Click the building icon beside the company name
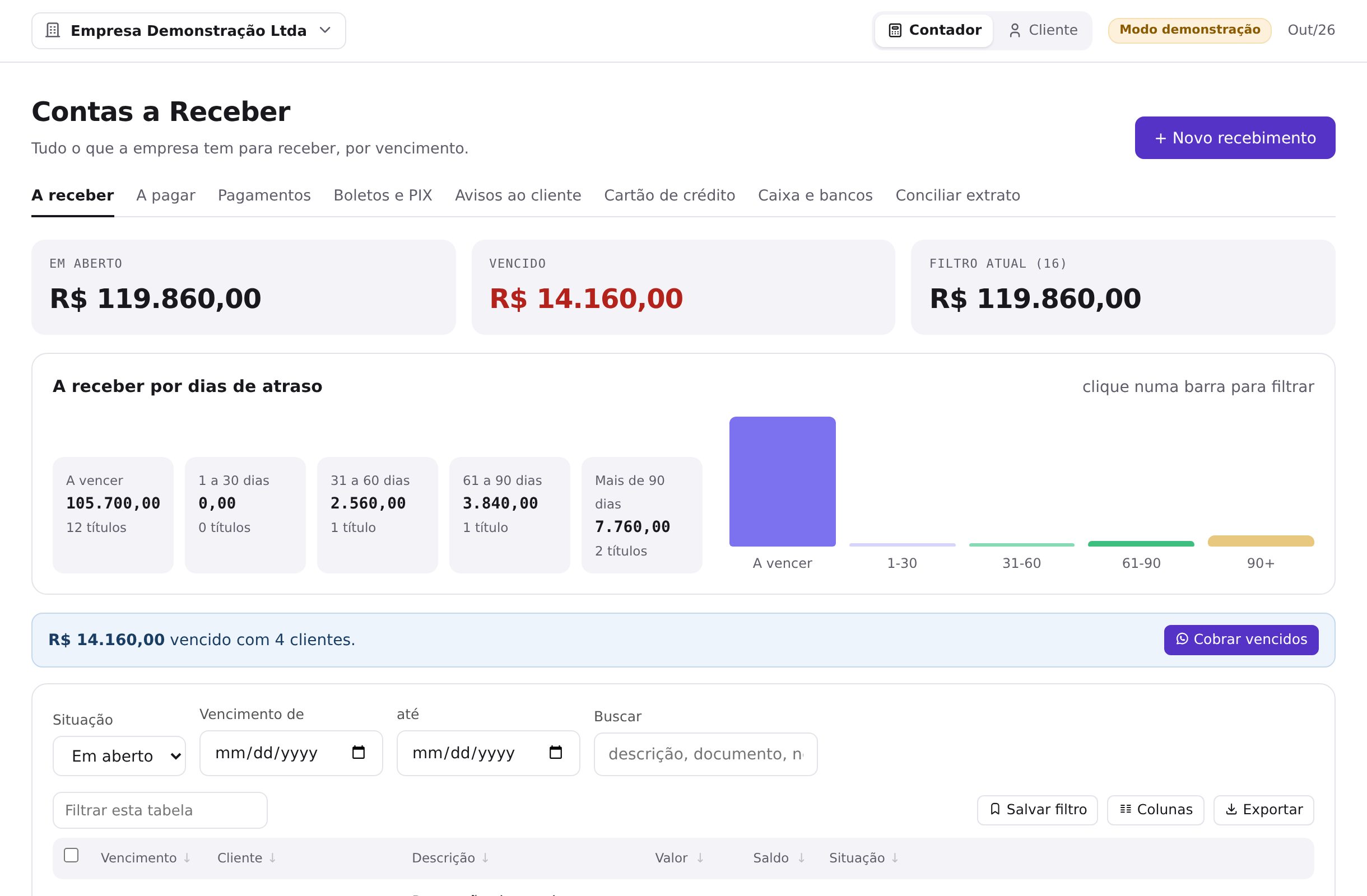The image size is (1367, 896). pos(53,30)
